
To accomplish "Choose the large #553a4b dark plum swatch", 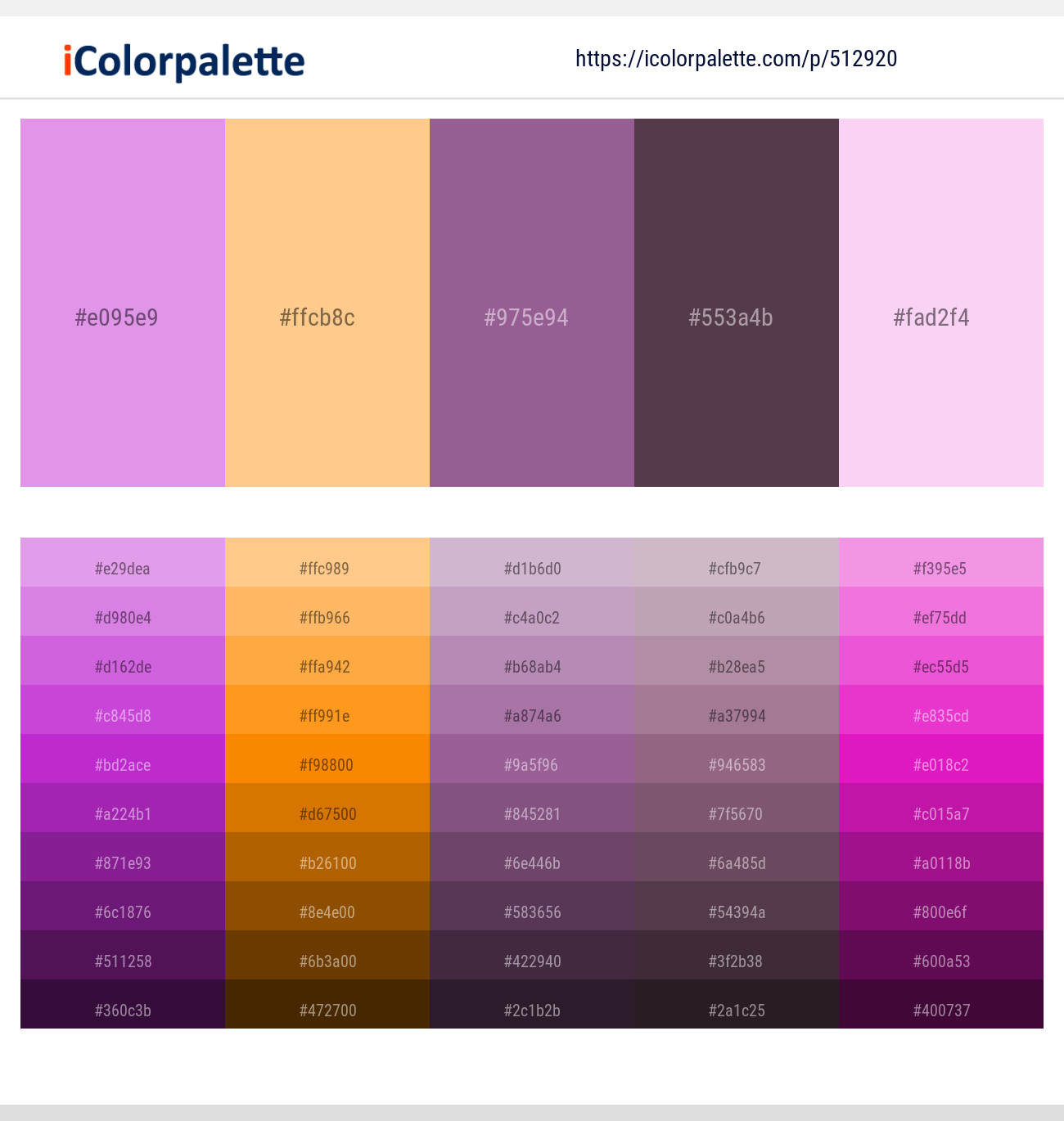I will (737, 303).
